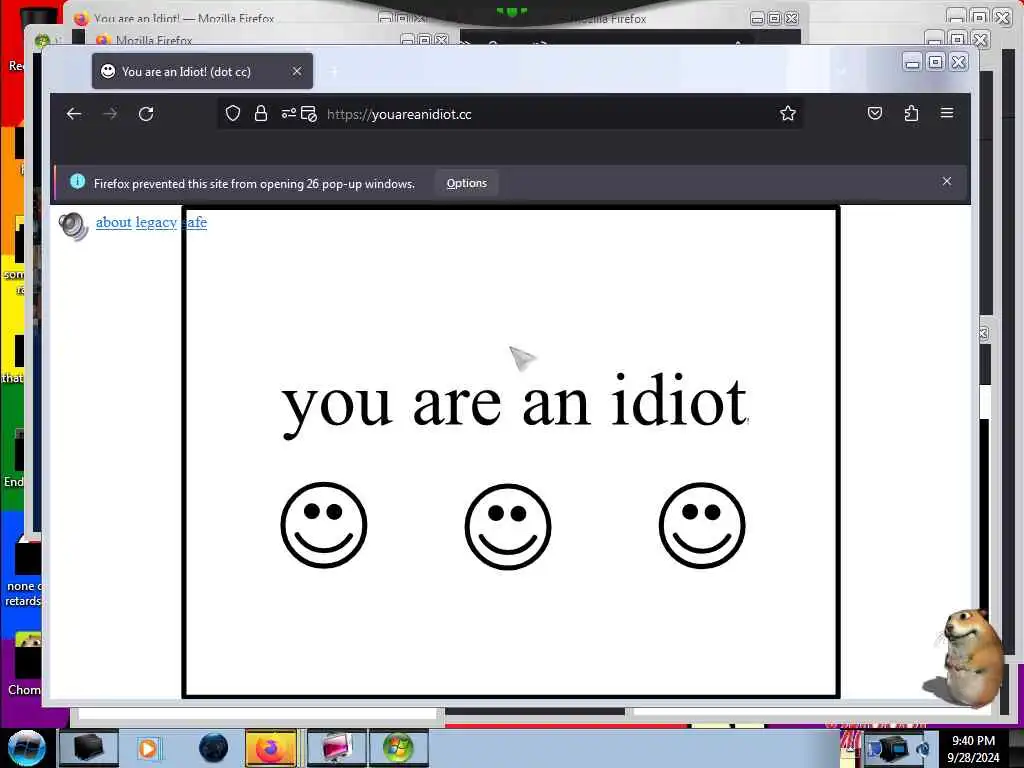Open the dark globe taskbar icon
The image size is (1024, 768).
tap(214, 748)
